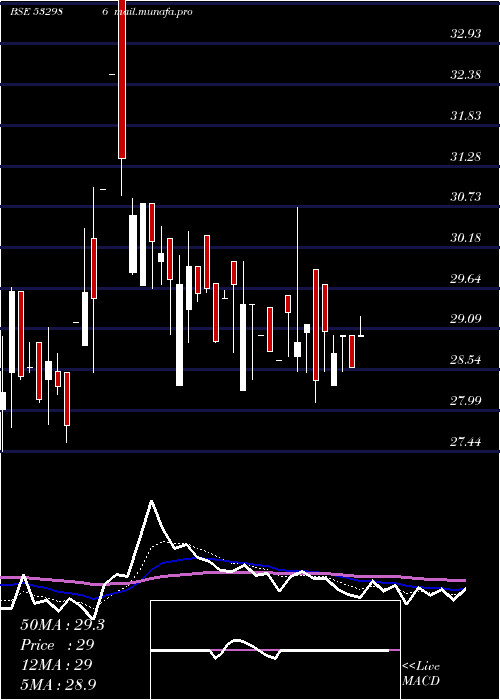Image resolution: width=500 pixels, height=700 pixels.
Task: Click the 29.09 price axis label
Action: click(x=466, y=319)
